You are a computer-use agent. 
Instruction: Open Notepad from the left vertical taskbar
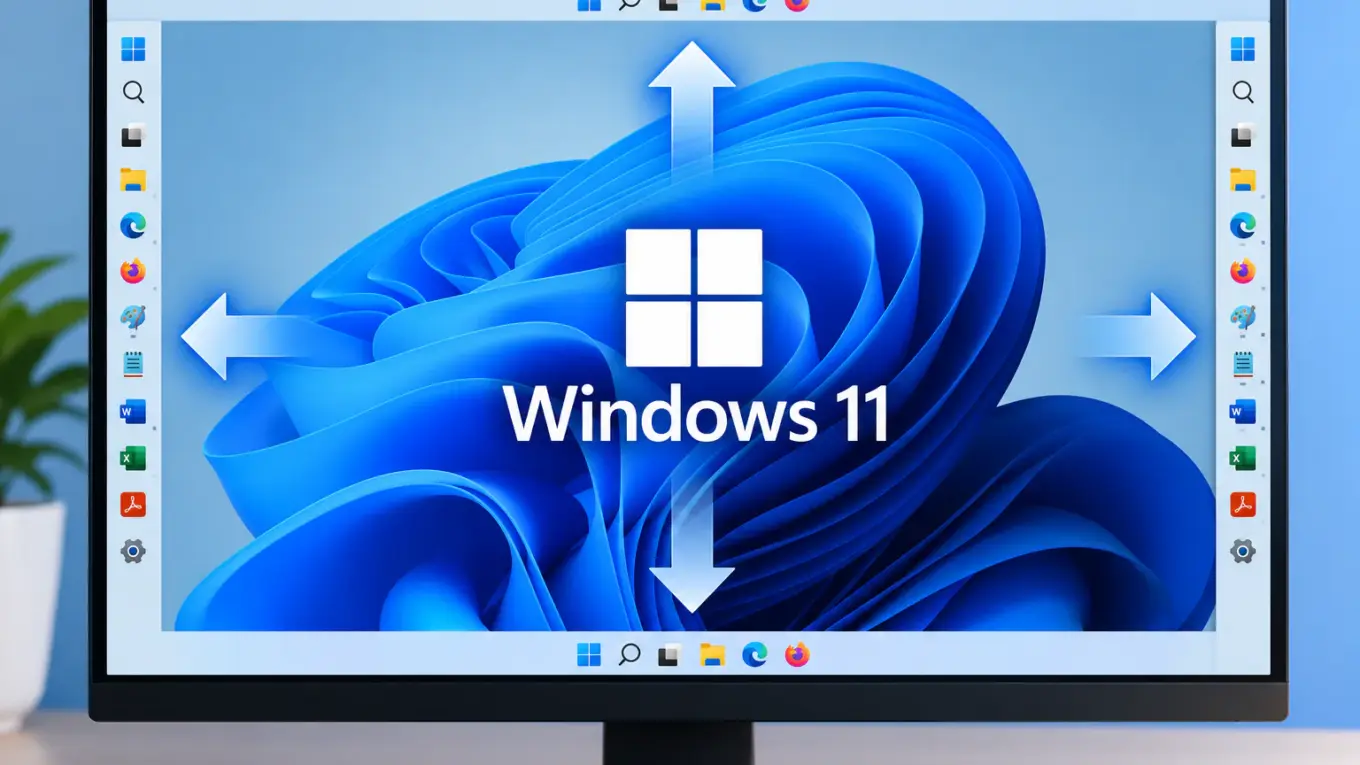(x=133, y=364)
